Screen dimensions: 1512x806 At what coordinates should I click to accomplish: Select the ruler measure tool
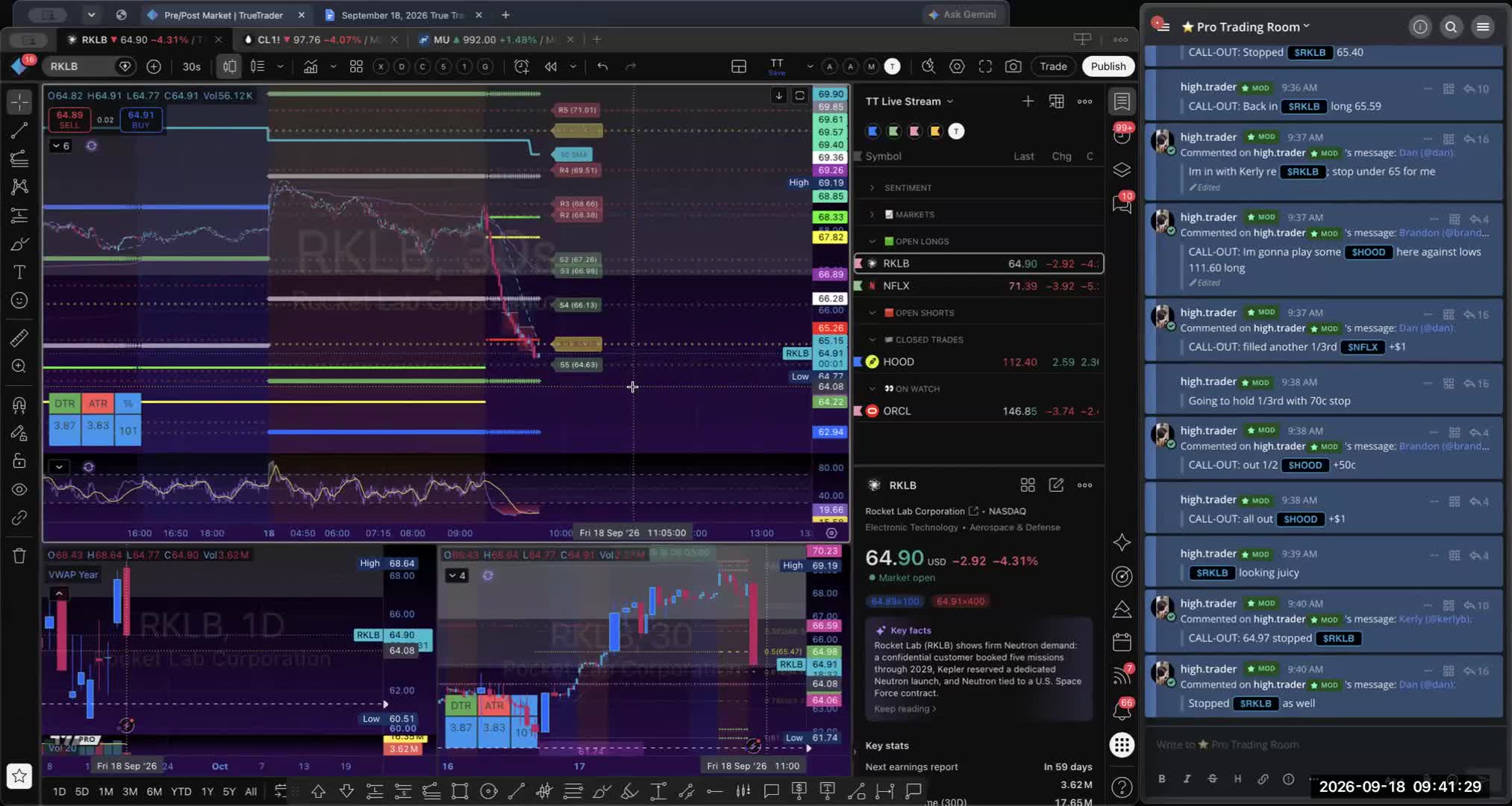(19, 338)
